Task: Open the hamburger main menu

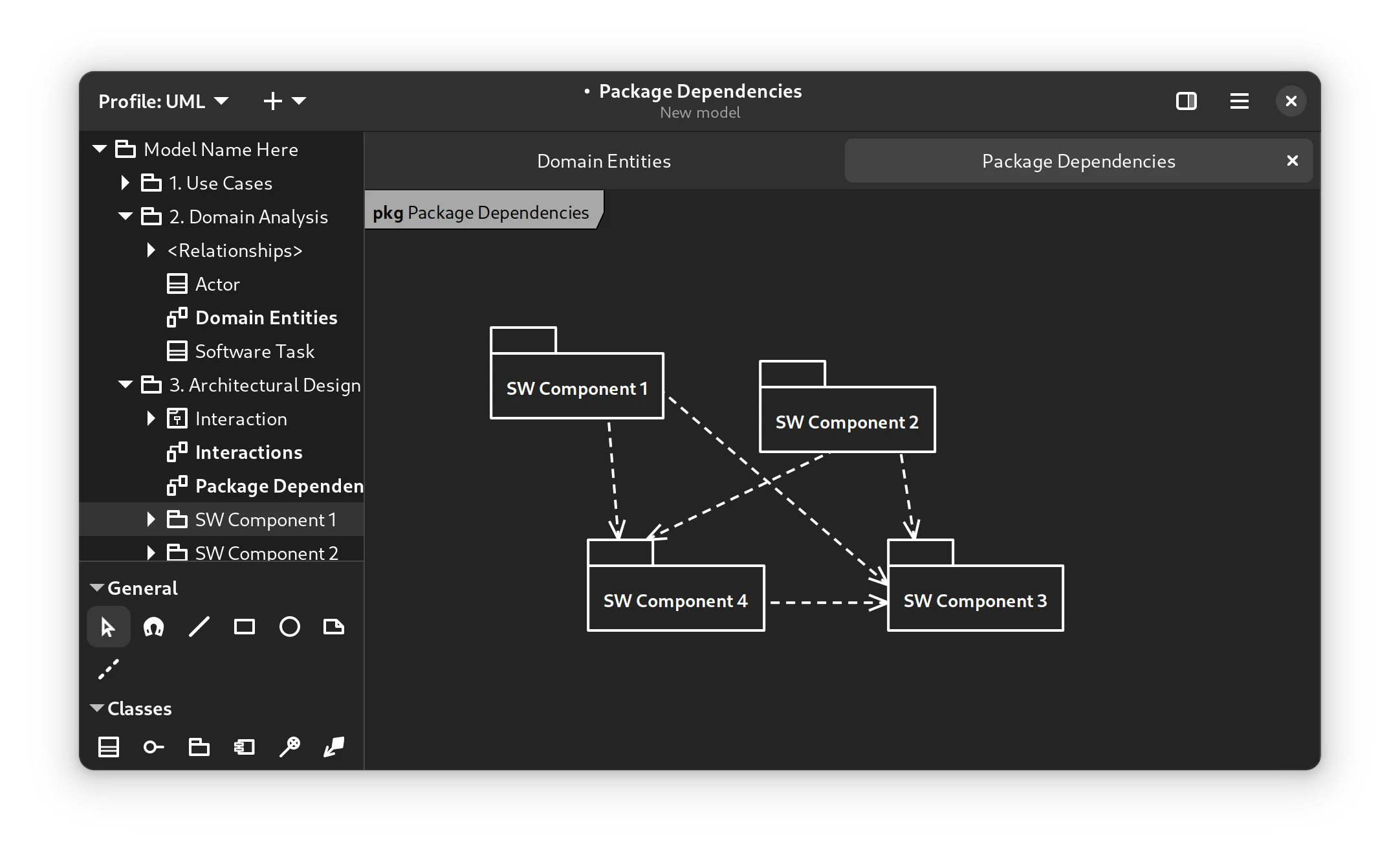Action: [1239, 101]
